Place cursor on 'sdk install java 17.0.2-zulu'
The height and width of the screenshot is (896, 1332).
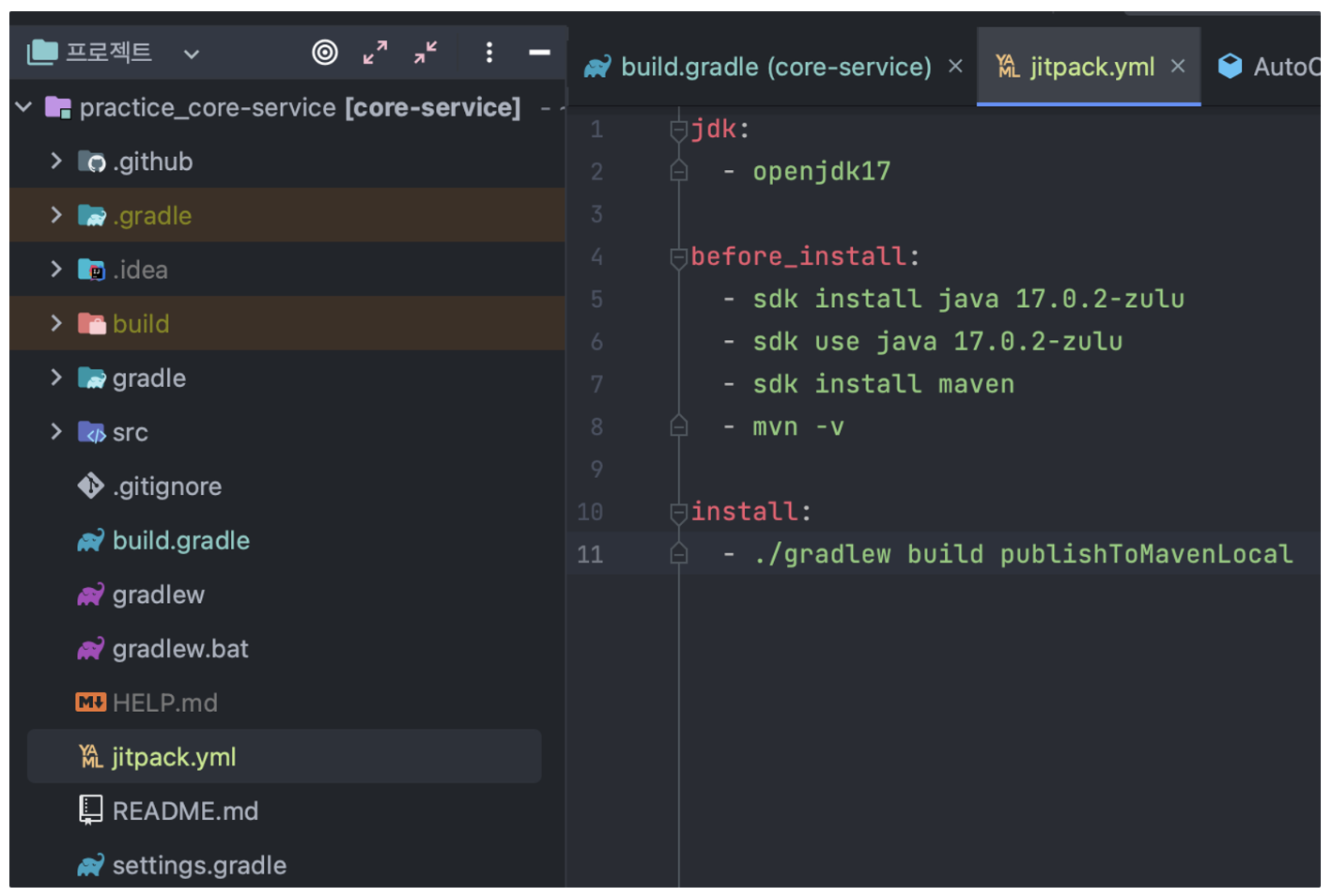tap(968, 299)
